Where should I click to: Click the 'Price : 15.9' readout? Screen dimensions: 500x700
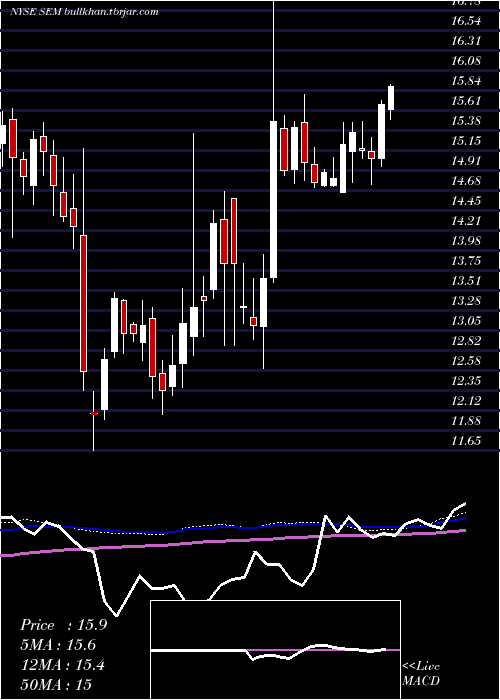(63, 625)
